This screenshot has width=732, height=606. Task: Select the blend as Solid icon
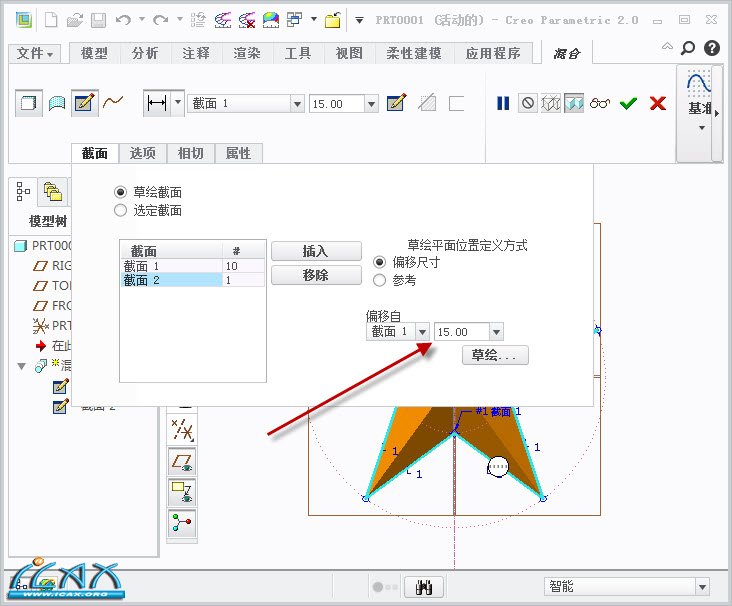pos(28,103)
